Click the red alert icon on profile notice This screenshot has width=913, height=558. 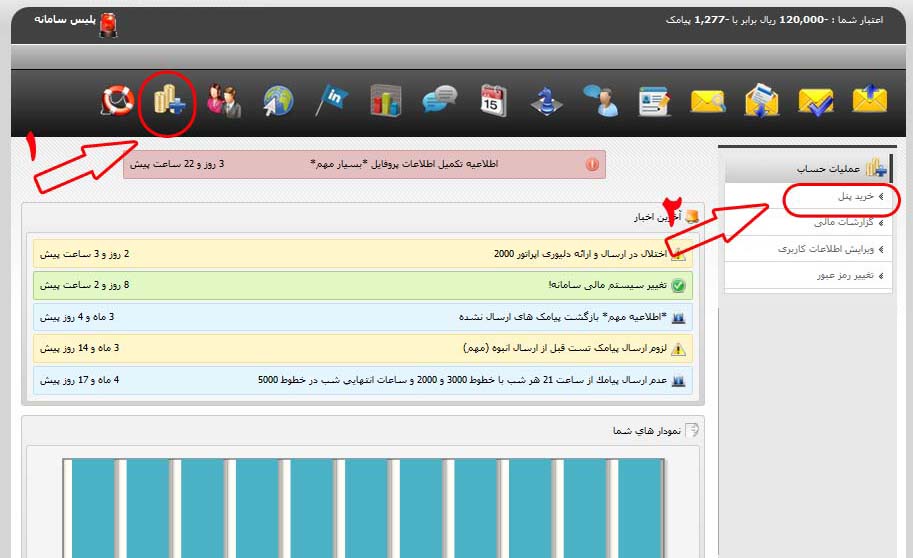(x=592, y=164)
